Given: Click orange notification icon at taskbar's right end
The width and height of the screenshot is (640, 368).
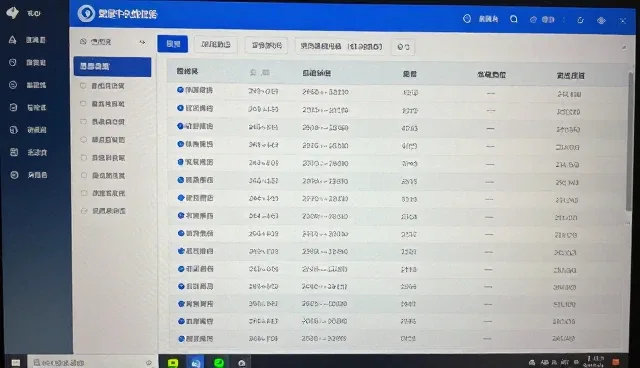Looking at the screenshot, I should click(616, 362).
